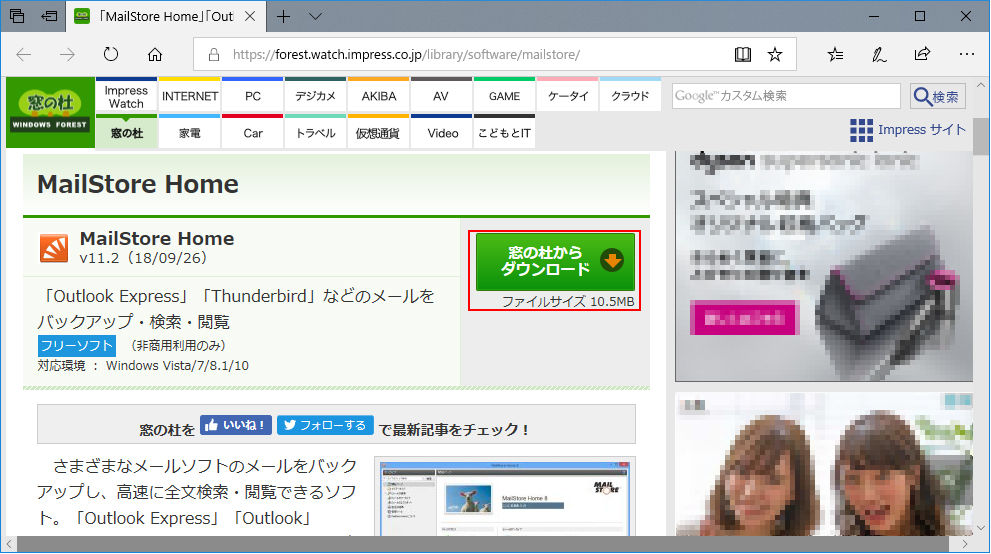Click the horizontal scrollbar thumb
Image resolution: width=991 pixels, height=554 pixels.
click(x=483, y=544)
